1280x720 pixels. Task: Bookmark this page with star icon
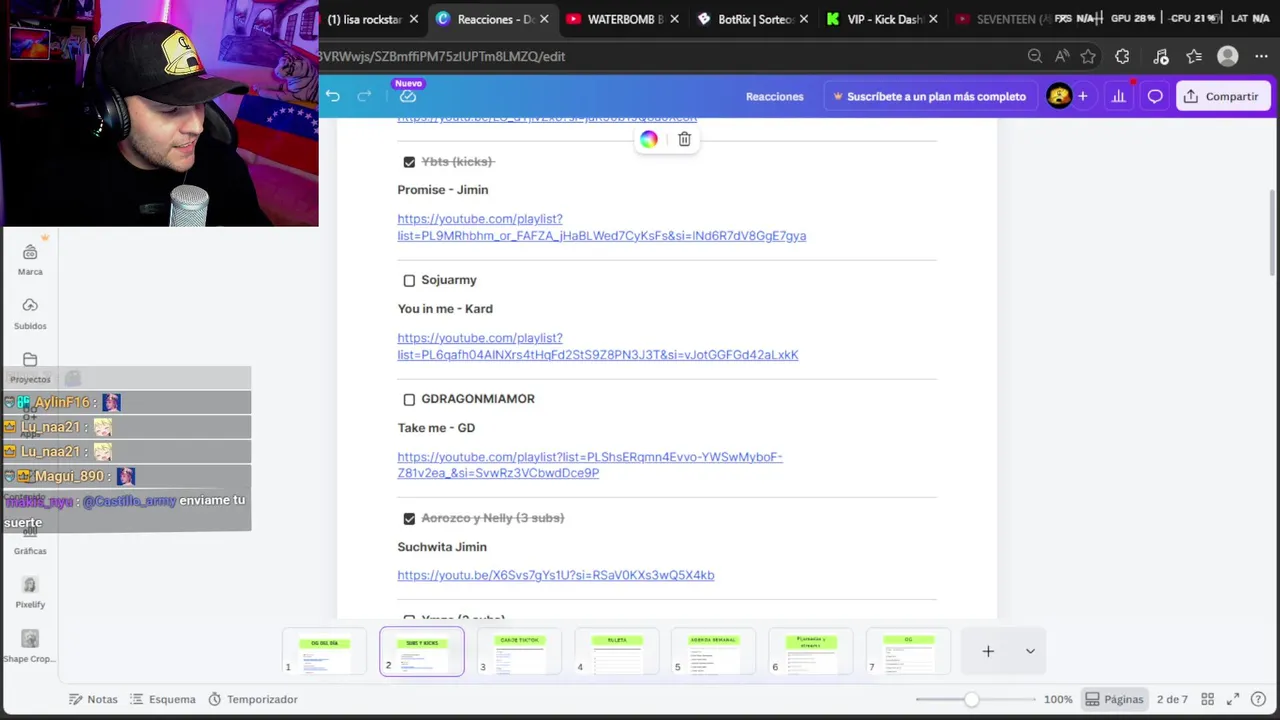click(1088, 56)
